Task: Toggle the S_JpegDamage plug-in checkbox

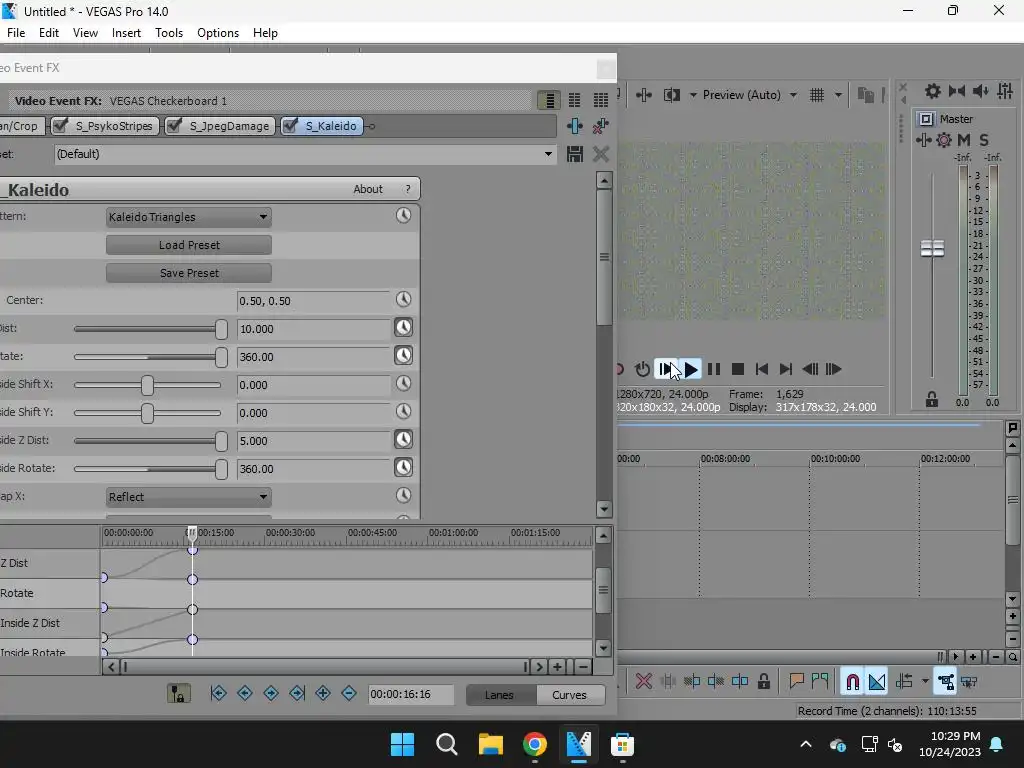Action: (x=174, y=125)
